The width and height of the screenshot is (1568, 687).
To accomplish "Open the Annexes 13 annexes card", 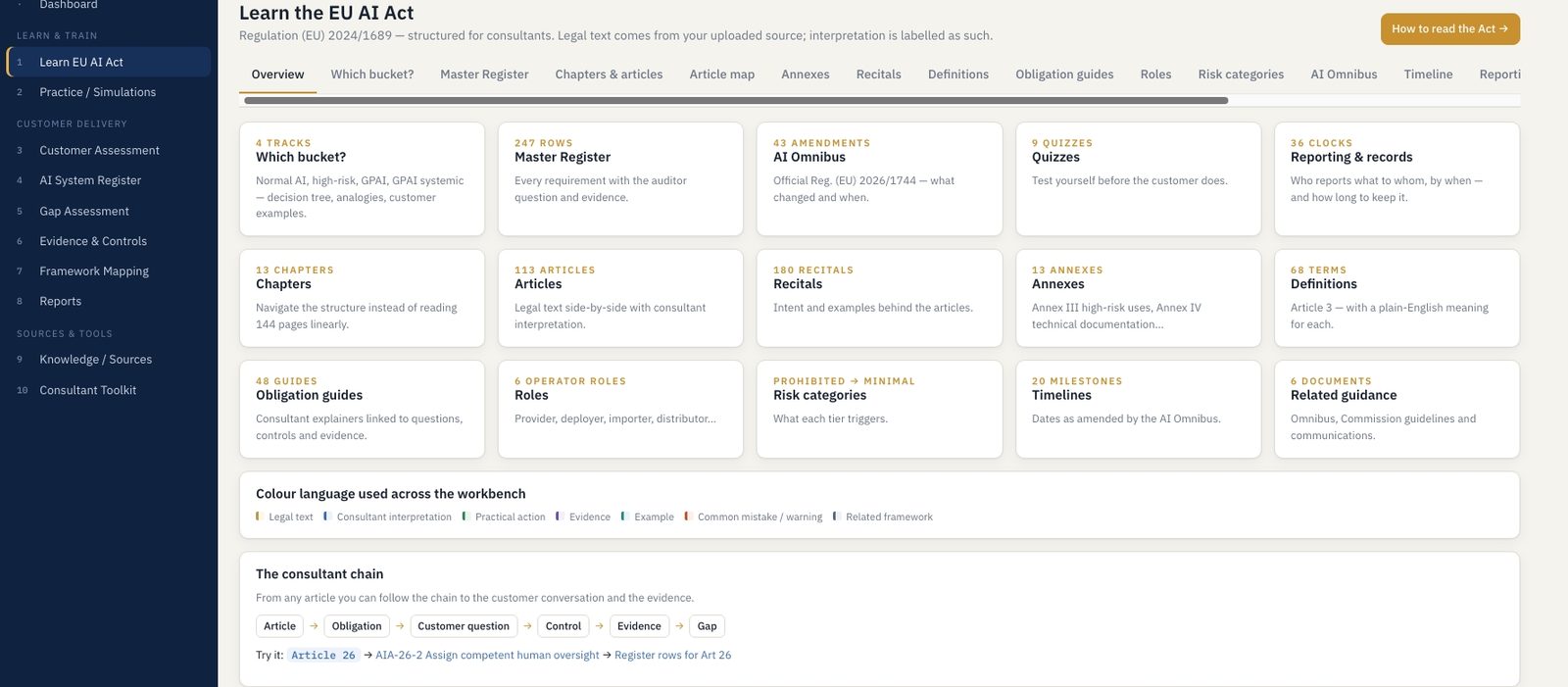I will [1138, 298].
